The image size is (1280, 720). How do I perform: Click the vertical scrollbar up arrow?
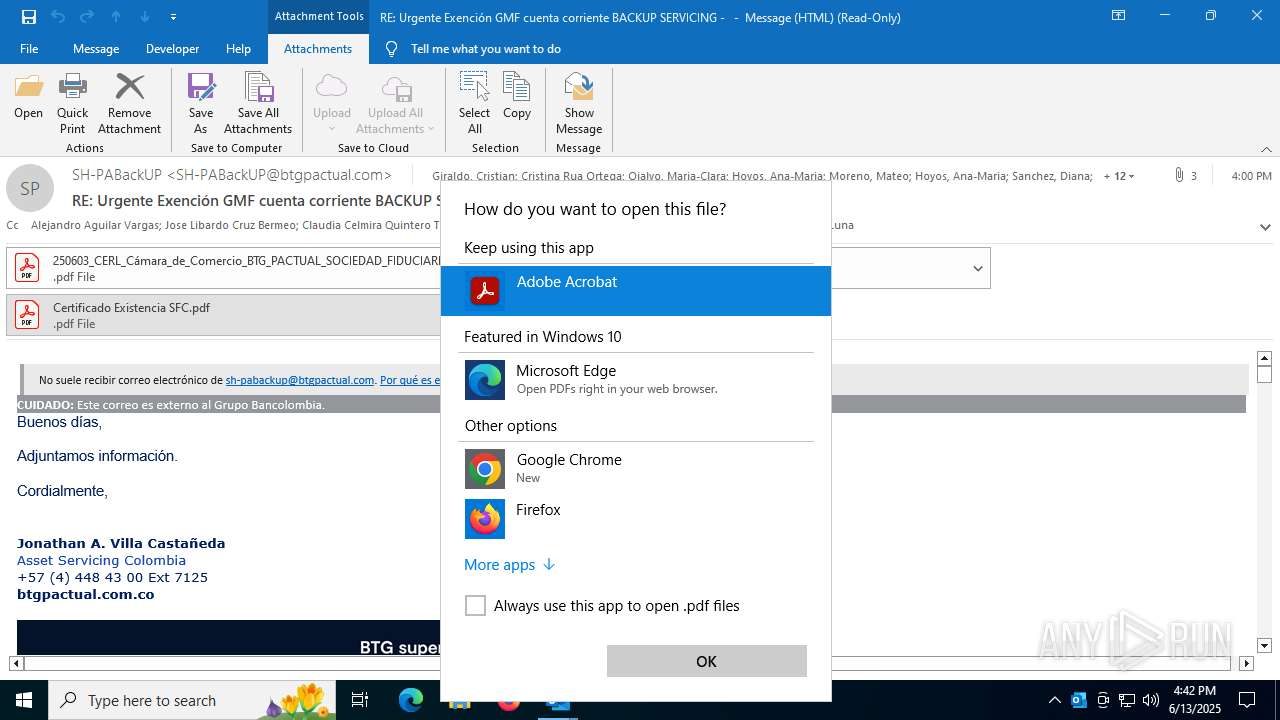(x=1264, y=358)
